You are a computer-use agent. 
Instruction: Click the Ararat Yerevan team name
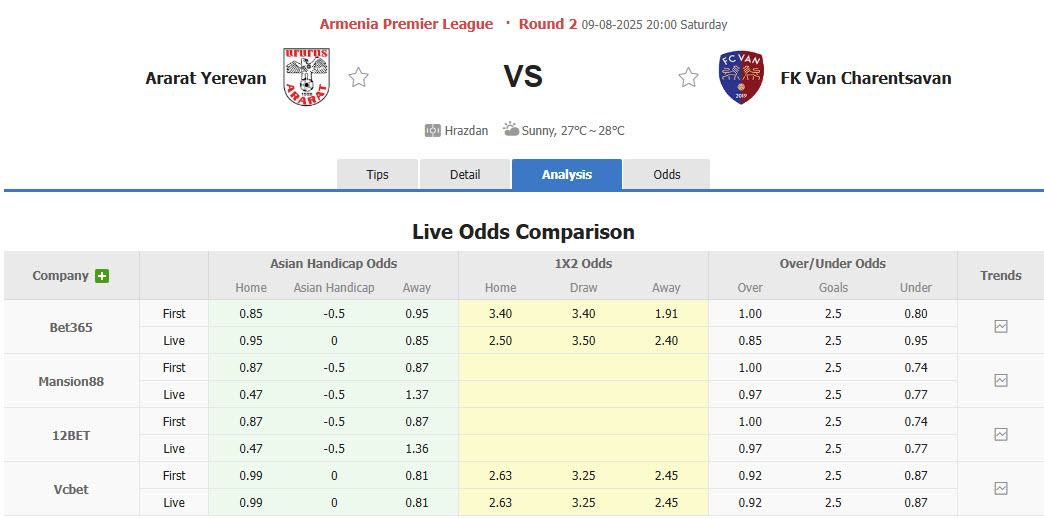[x=206, y=78]
